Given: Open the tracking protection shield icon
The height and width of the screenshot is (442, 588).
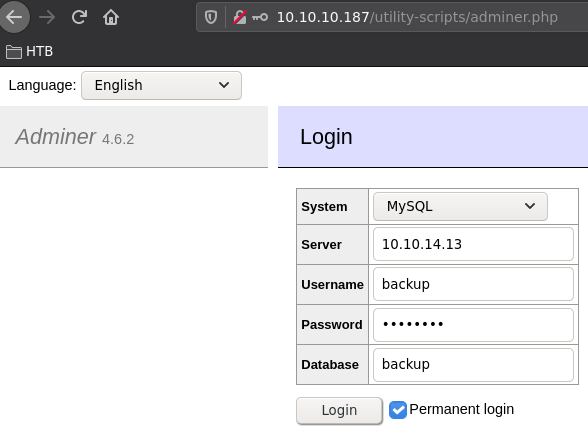Looking at the screenshot, I should [x=211, y=17].
